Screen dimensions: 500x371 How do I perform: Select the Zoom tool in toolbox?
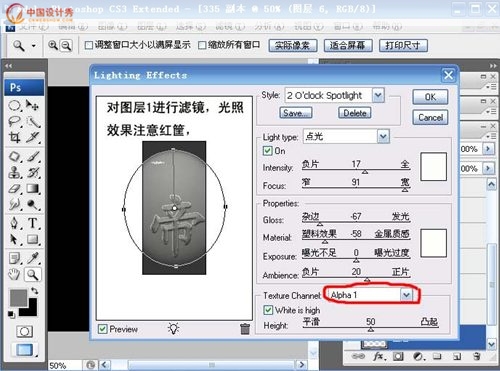coord(32,274)
